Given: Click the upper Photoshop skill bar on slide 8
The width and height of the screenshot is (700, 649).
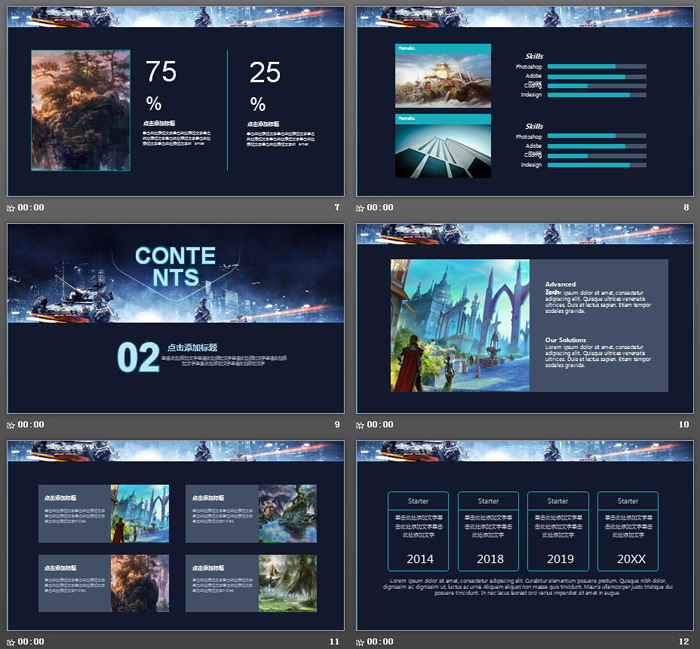Looking at the screenshot, I should (x=597, y=67).
